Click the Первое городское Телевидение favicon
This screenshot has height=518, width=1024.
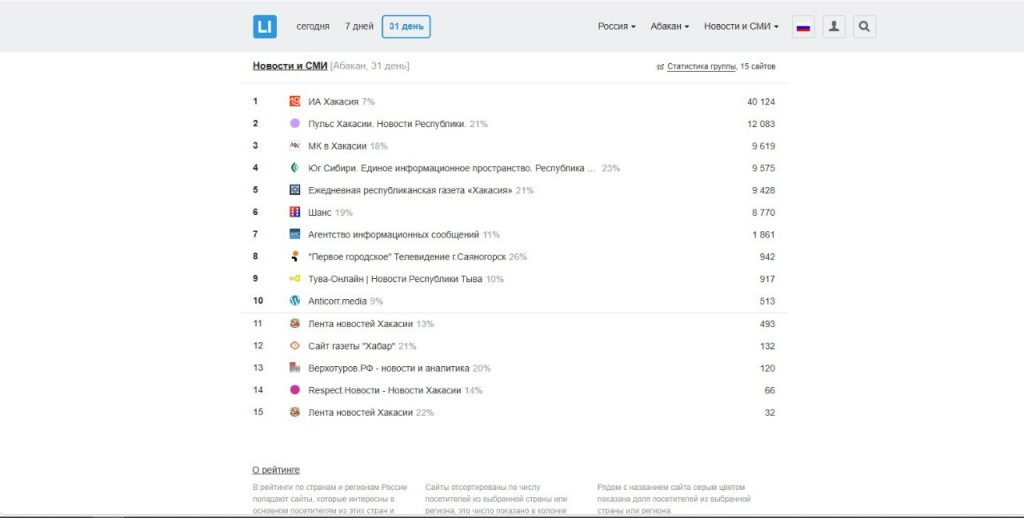295,256
